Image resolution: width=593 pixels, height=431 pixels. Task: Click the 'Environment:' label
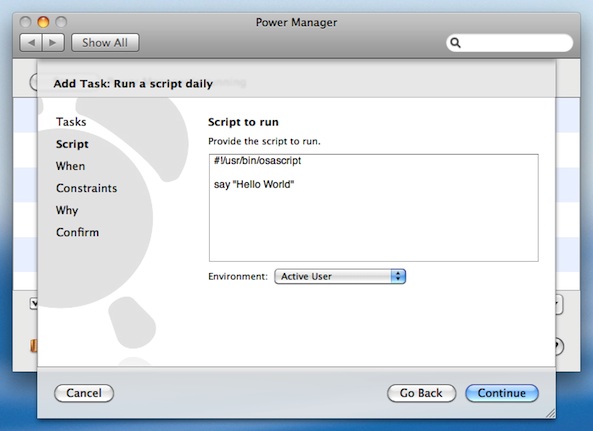coord(238,276)
